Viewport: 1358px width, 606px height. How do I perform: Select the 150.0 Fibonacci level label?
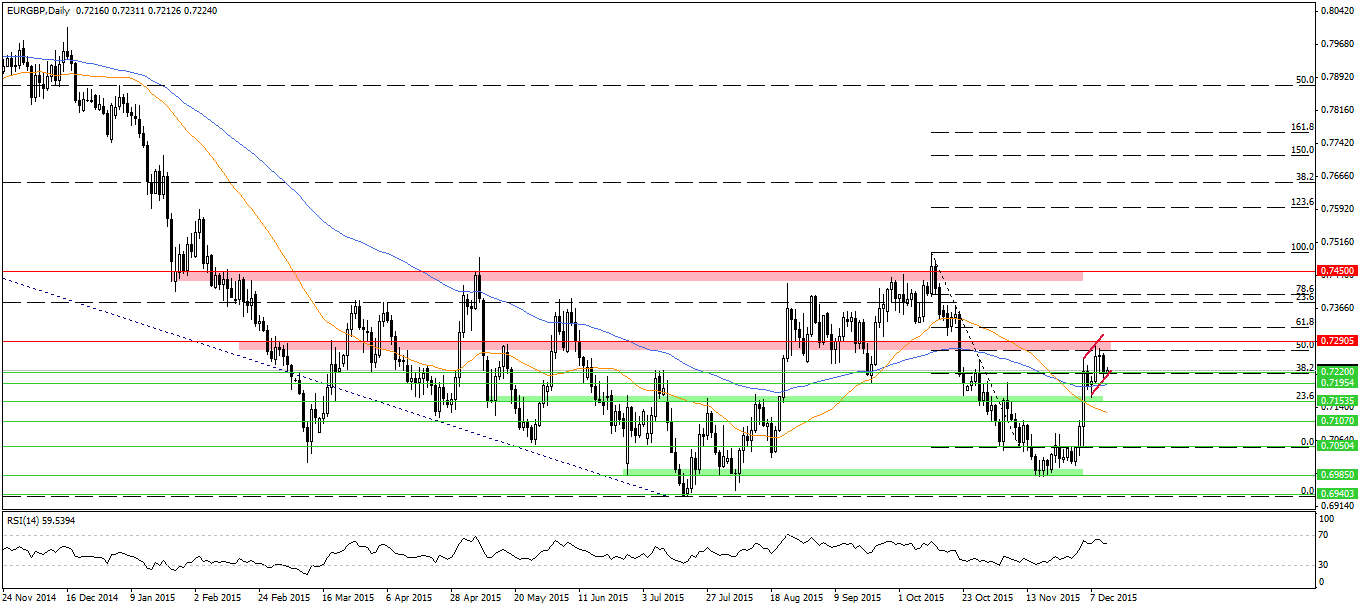click(x=1302, y=151)
